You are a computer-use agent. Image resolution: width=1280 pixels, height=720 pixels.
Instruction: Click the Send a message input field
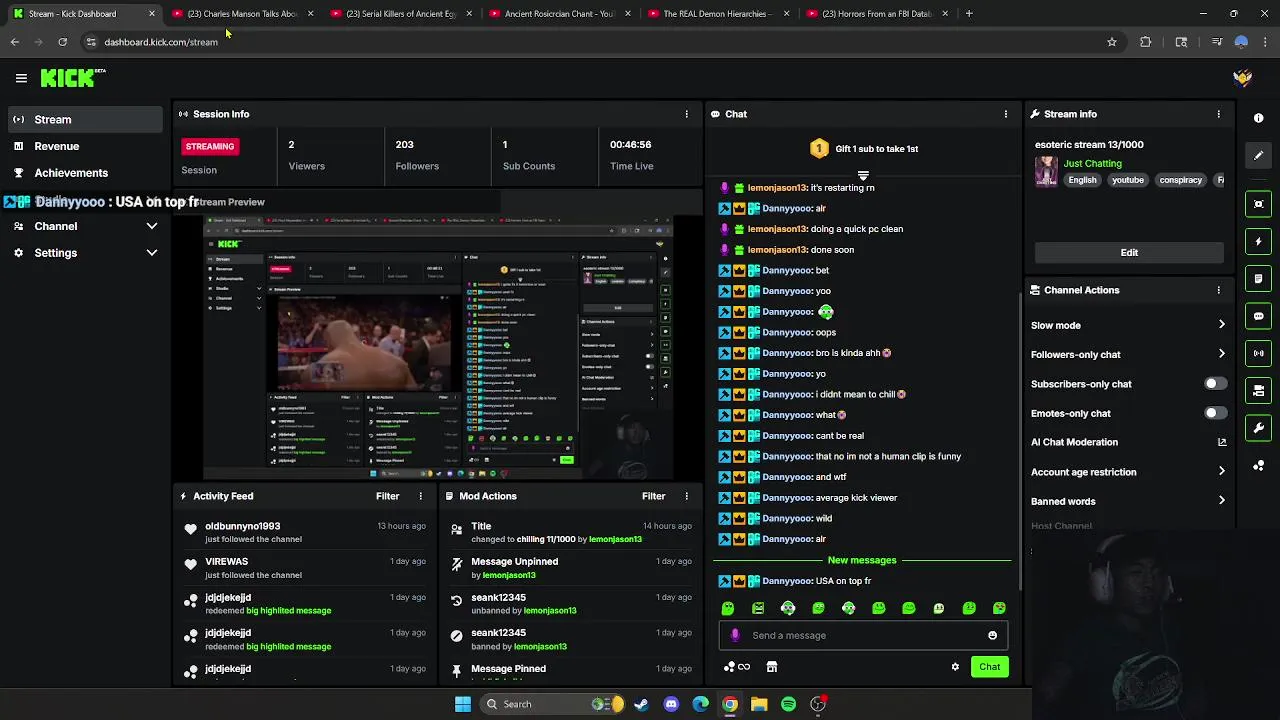[861, 635]
